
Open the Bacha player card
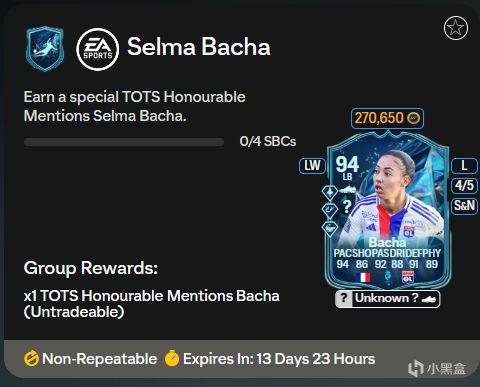(x=388, y=210)
